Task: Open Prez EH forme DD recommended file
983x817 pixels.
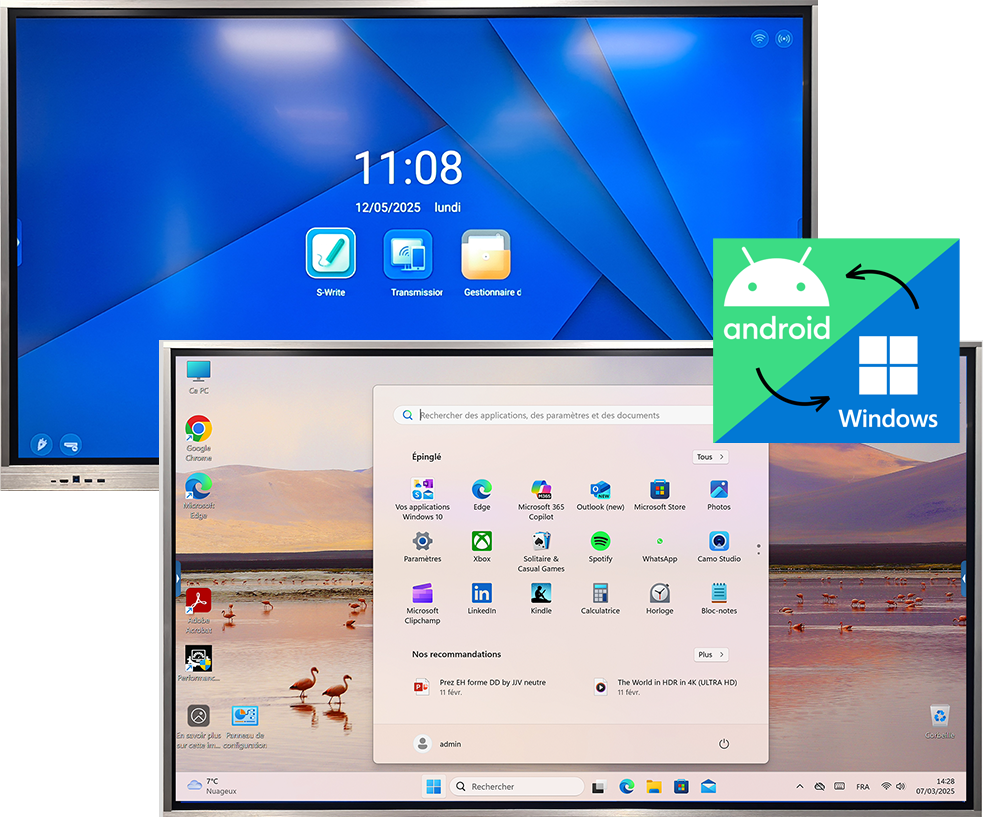Action: click(480, 687)
